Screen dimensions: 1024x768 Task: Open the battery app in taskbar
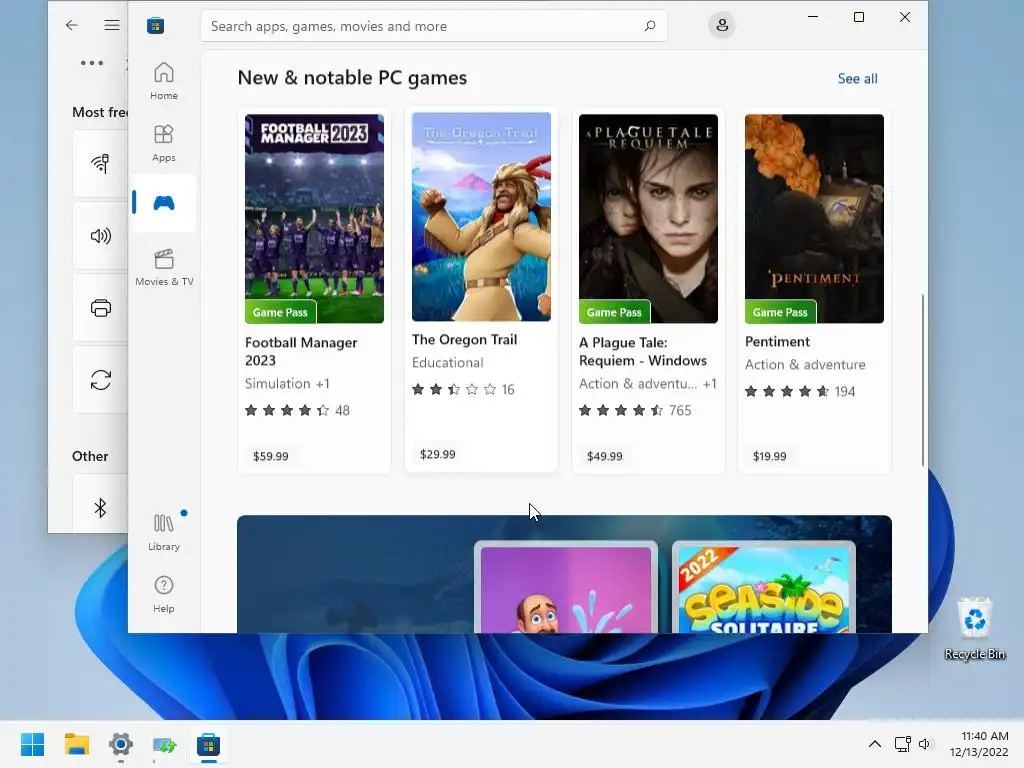coord(165,744)
